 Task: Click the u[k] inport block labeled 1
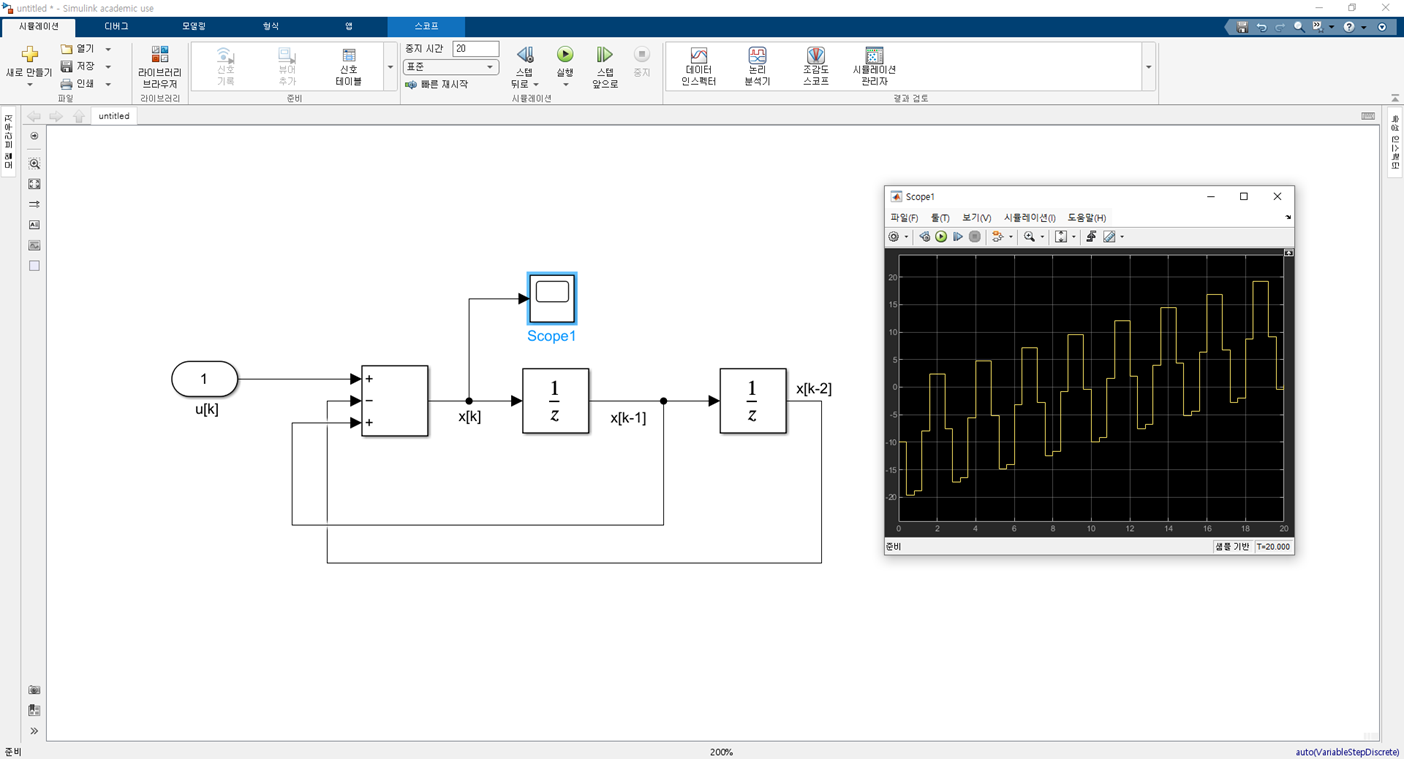(205, 379)
